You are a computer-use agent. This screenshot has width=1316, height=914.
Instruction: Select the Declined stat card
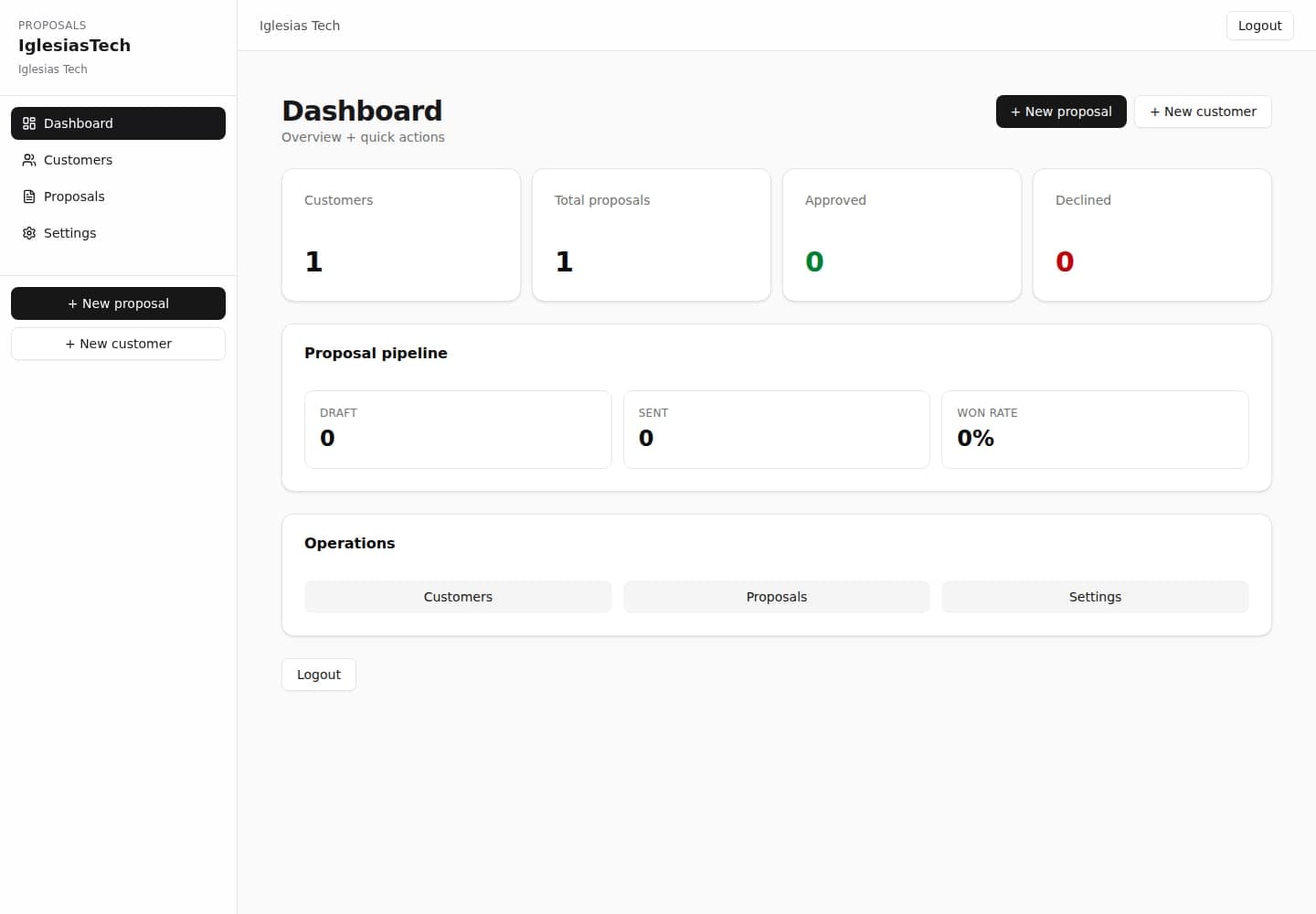(x=1152, y=235)
